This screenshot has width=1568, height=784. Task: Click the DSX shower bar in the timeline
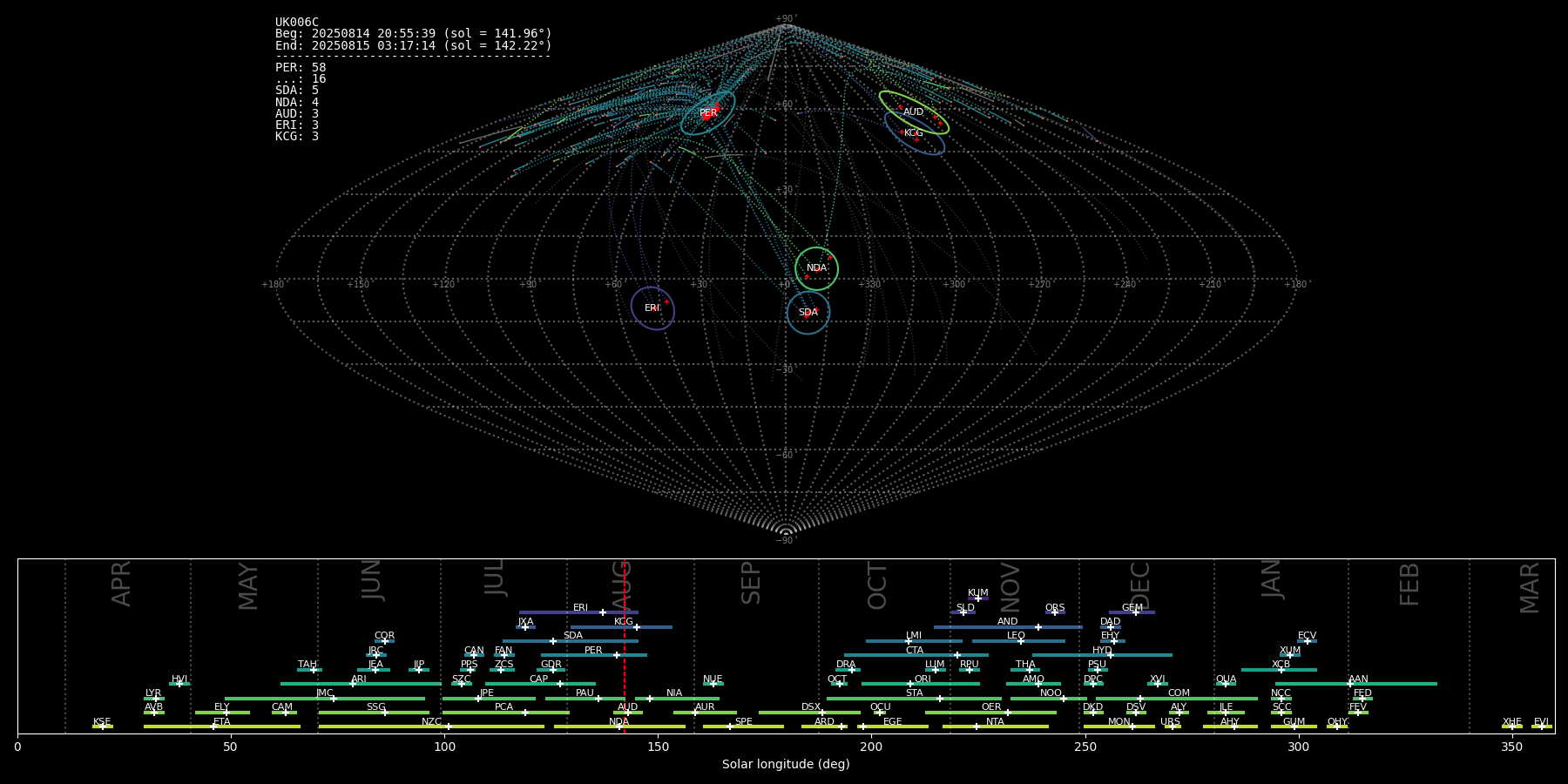coord(809,713)
